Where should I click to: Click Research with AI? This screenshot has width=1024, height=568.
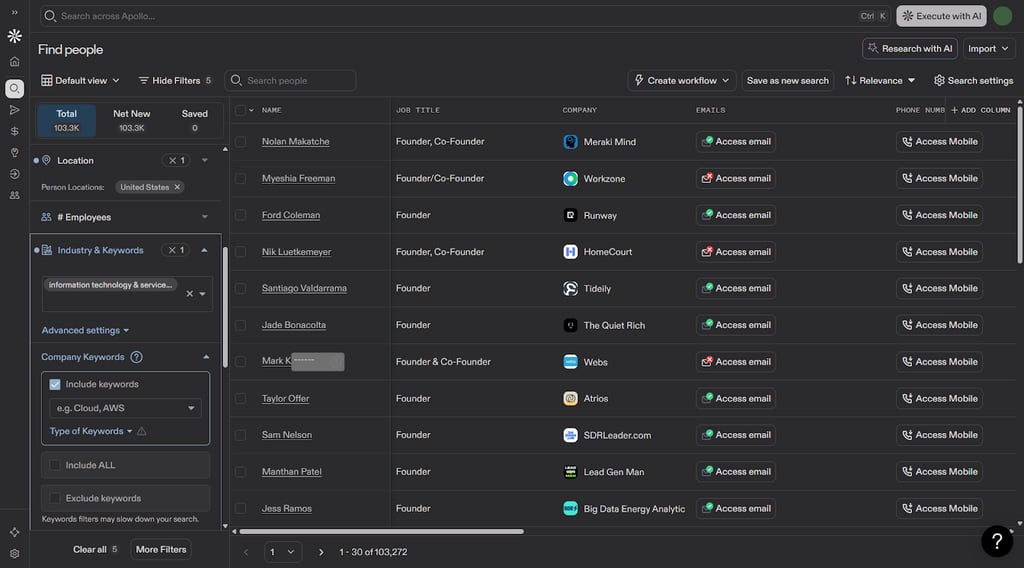(x=910, y=48)
